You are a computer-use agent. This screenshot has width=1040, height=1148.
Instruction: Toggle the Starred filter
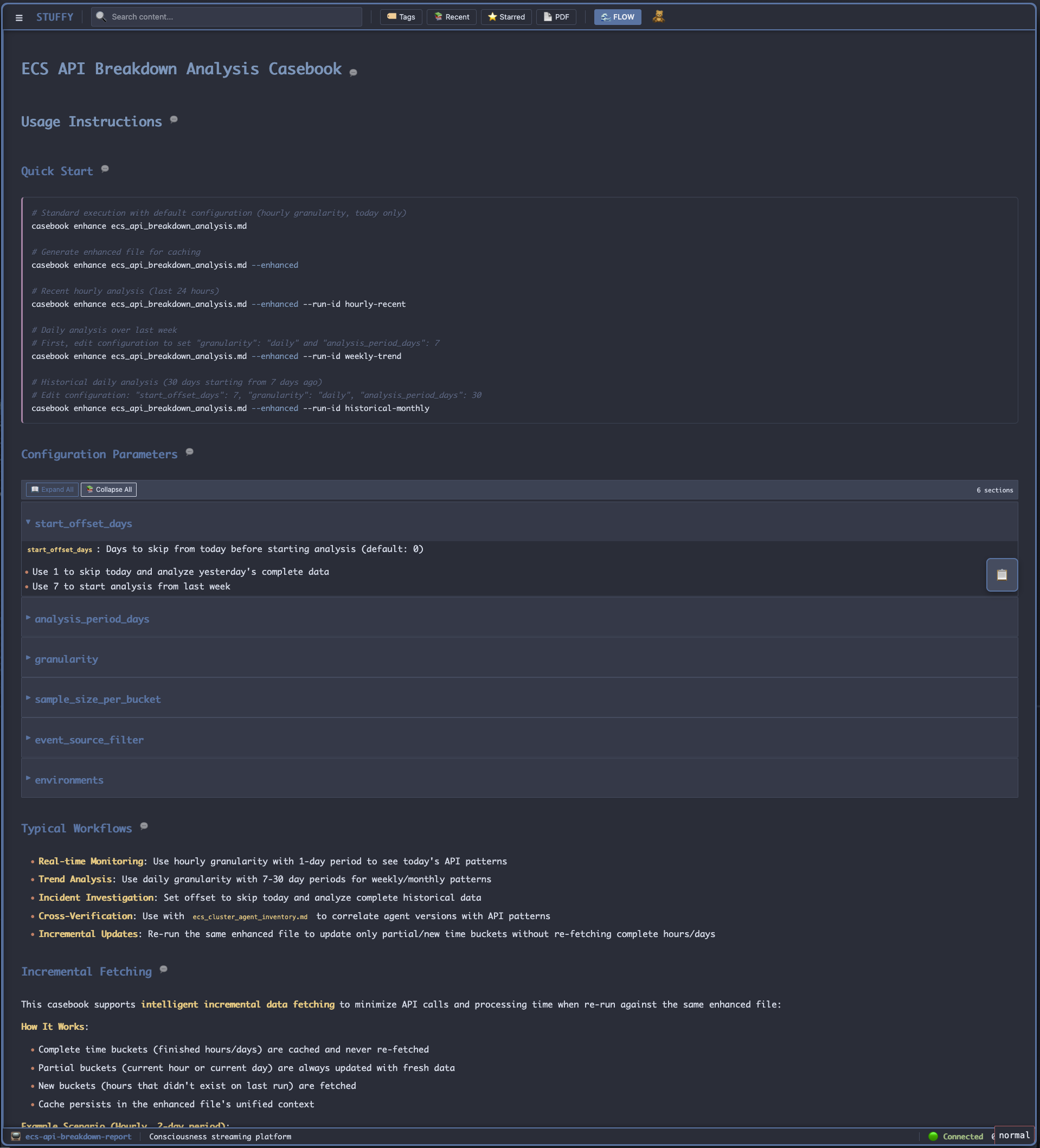point(506,17)
